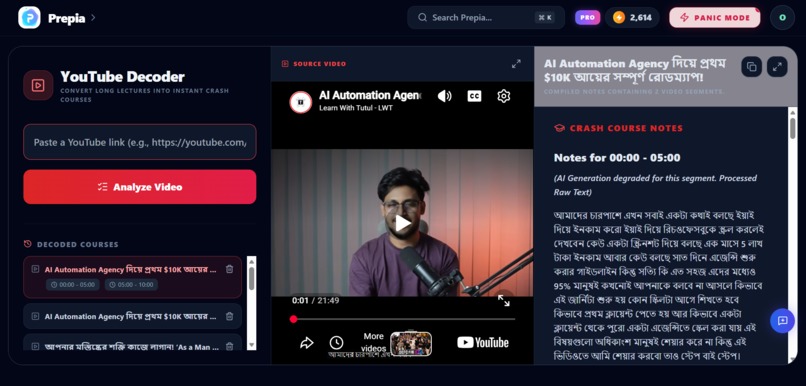Open the chat feedback bubble
The image size is (806, 386).
pyautogui.click(x=782, y=321)
